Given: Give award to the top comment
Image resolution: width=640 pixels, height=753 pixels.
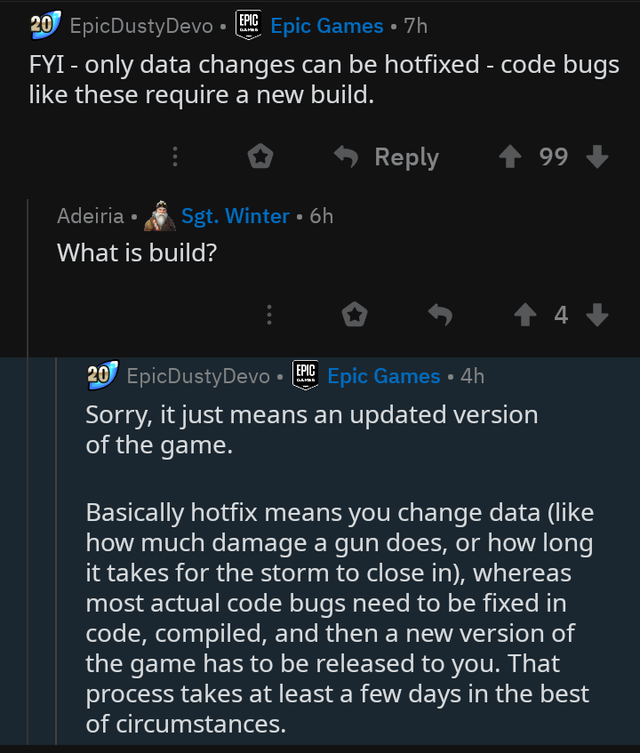Looking at the screenshot, I should 260,157.
